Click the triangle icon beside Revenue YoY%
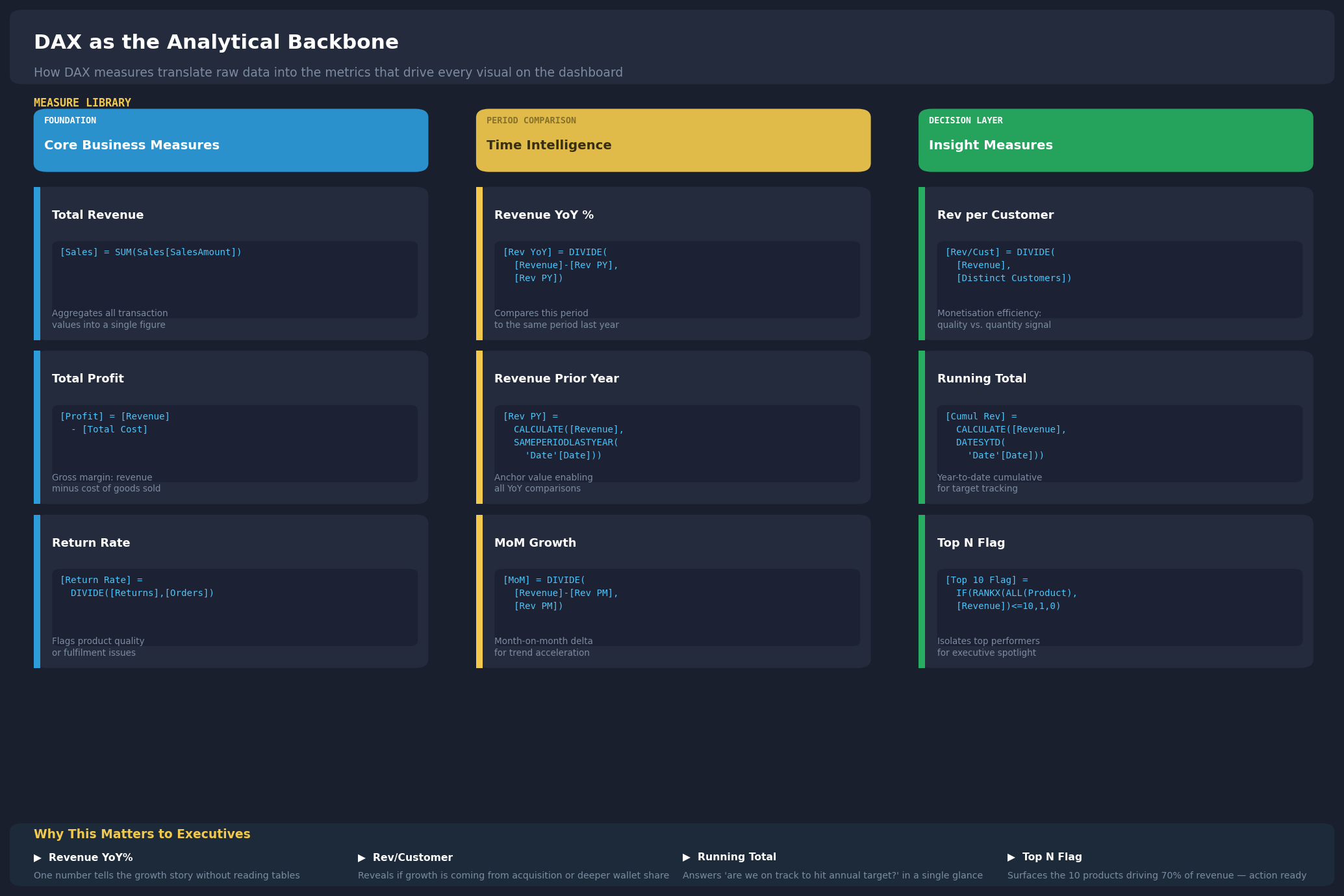The width and height of the screenshot is (1344, 896). point(38,858)
